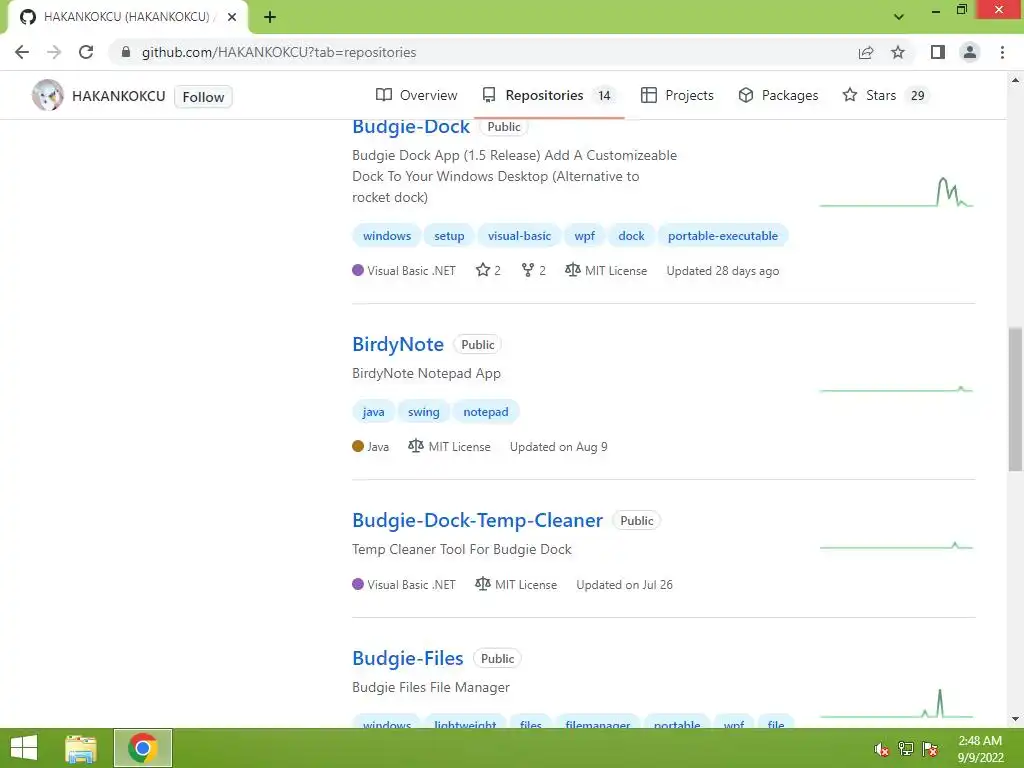This screenshot has width=1024, height=768.
Task: Switch to the Overview tab
Action: click(417, 95)
